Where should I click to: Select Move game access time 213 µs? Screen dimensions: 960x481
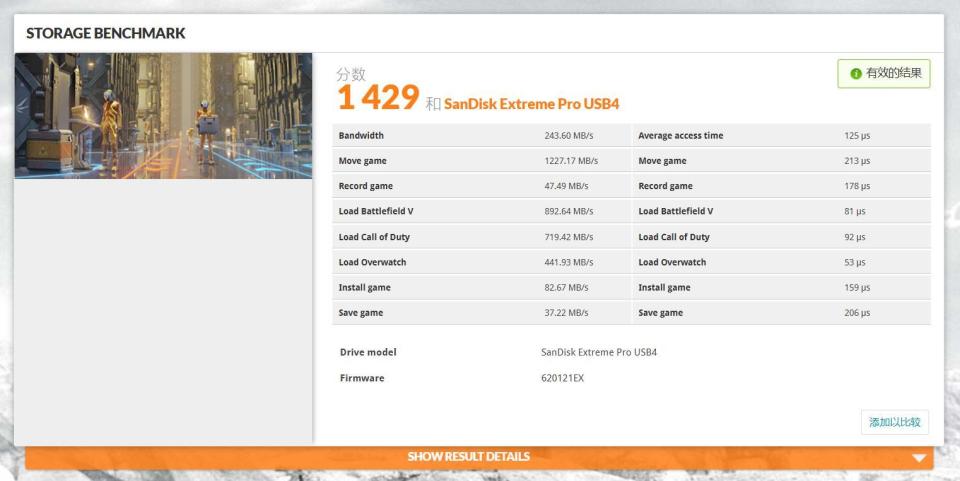click(x=857, y=161)
